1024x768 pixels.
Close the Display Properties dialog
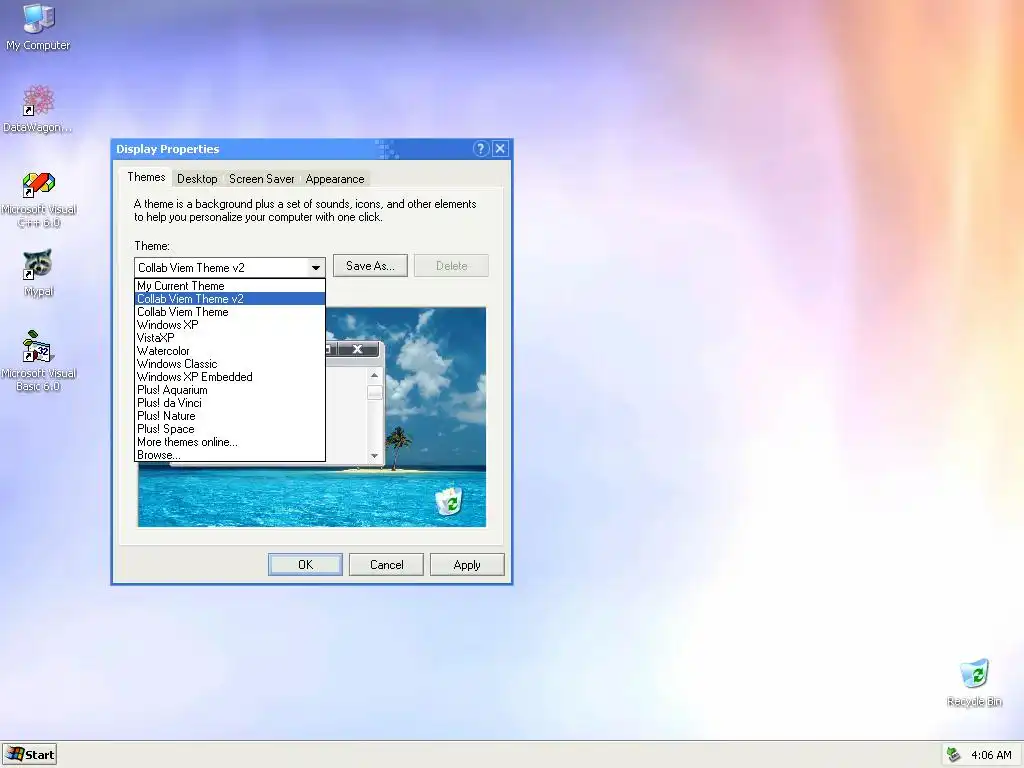[x=500, y=149]
